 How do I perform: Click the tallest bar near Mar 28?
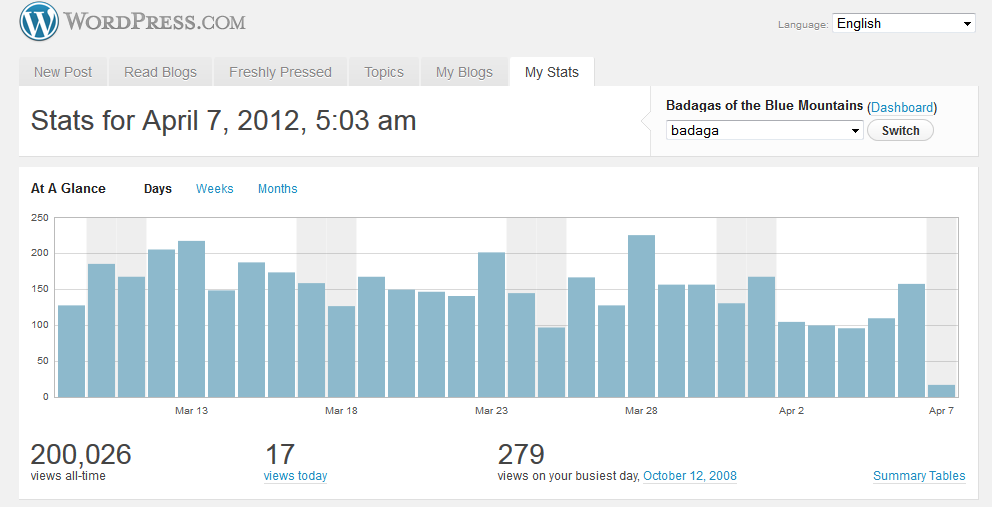[x=641, y=315]
